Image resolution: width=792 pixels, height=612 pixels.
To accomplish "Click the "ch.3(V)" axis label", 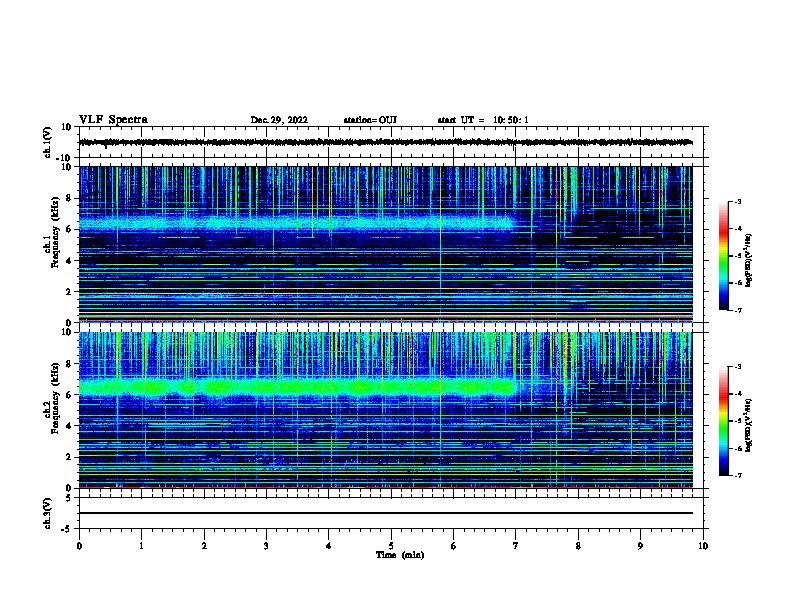I will click(47, 513).
